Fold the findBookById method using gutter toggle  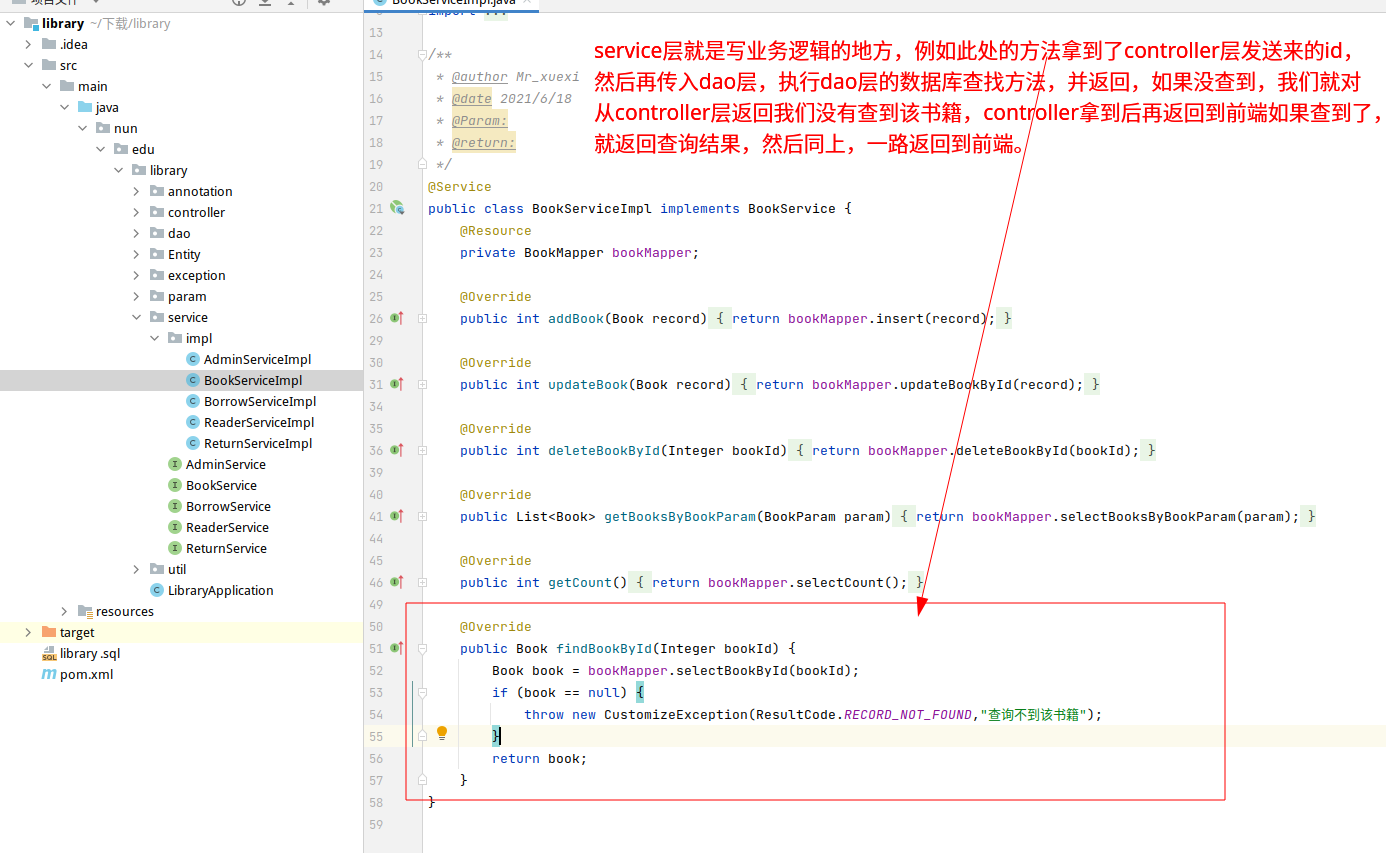(422, 648)
